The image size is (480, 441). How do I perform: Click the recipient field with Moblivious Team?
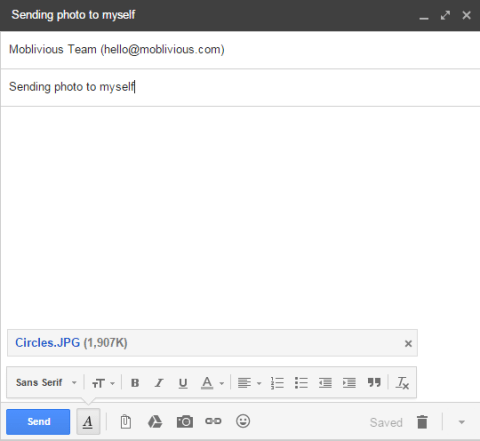tap(240, 50)
